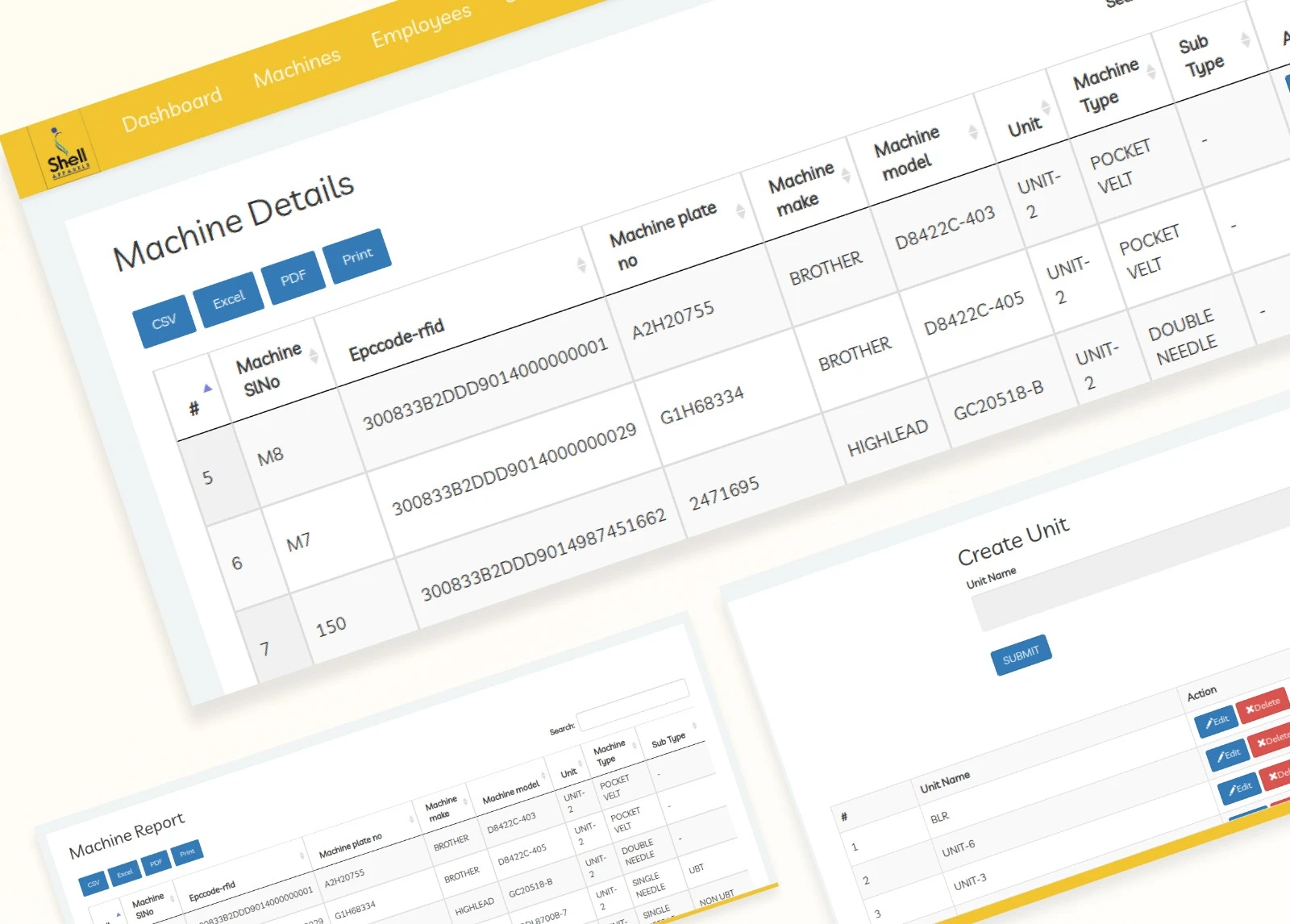1290x924 pixels.
Task: Sort by Epccode-rfid in Machine Details
Action: 580,264
